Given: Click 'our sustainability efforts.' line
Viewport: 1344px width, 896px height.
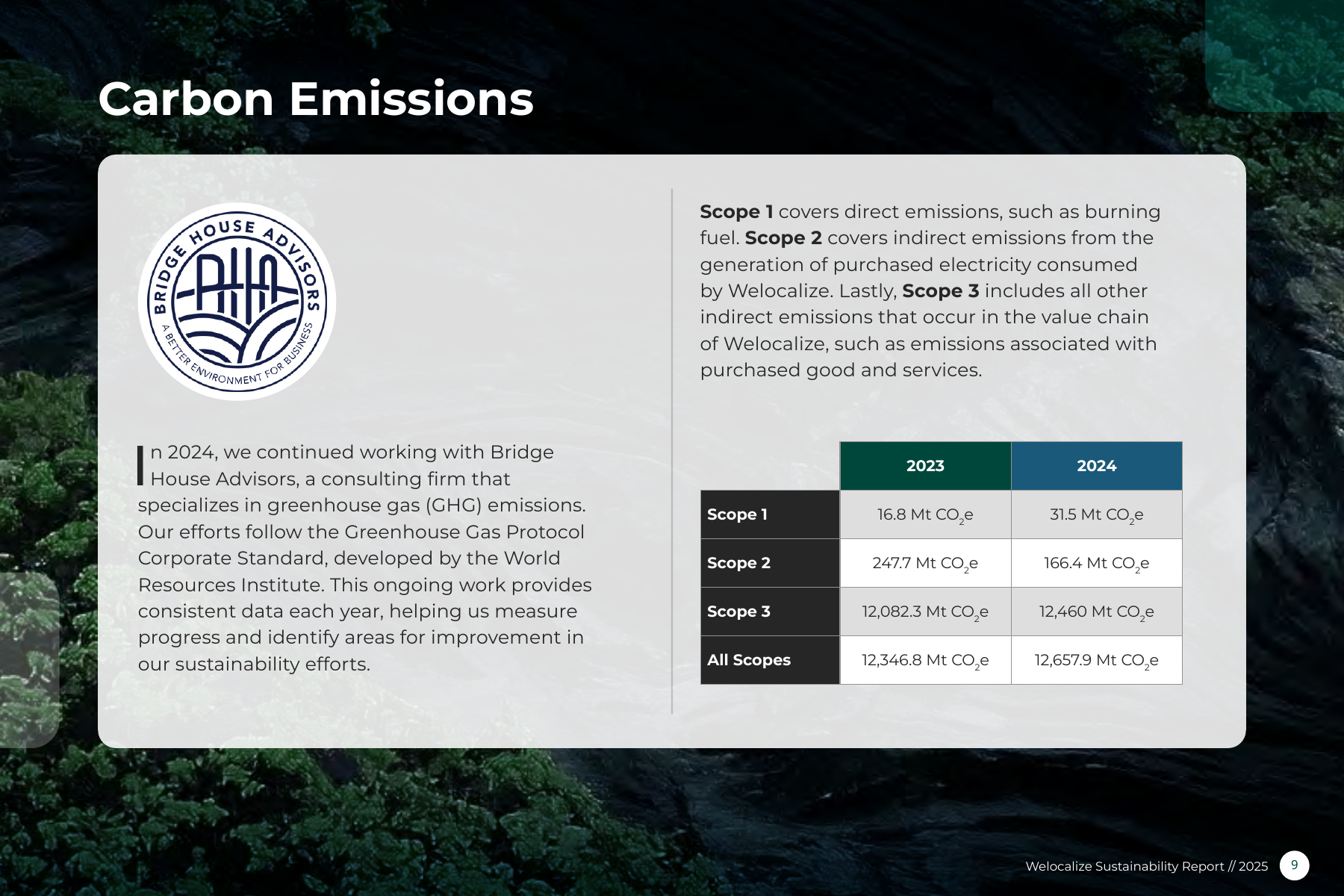Looking at the screenshot, I should 254,664.
